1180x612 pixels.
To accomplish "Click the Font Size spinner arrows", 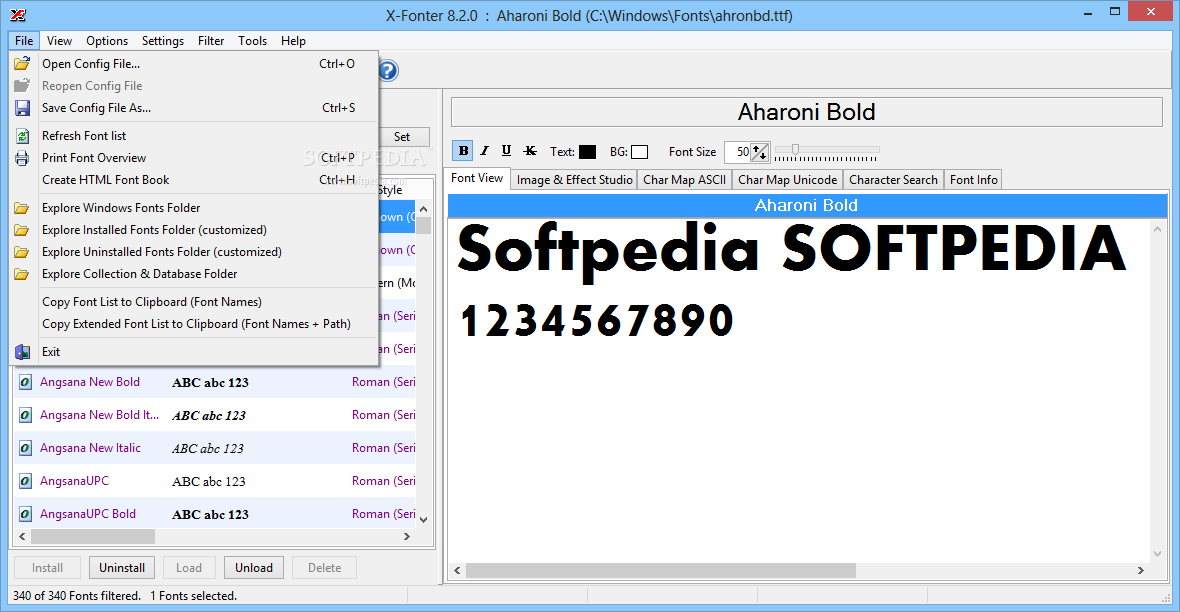I will pyautogui.click(x=759, y=152).
